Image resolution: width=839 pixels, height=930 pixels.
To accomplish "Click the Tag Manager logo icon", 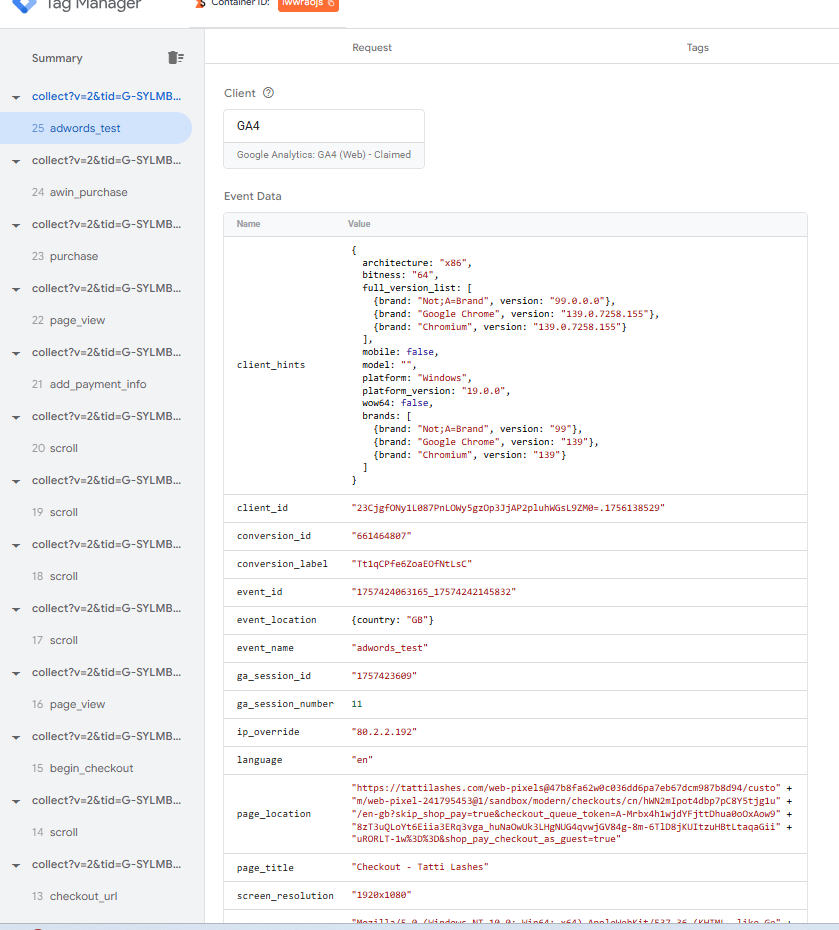I will (23, 5).
